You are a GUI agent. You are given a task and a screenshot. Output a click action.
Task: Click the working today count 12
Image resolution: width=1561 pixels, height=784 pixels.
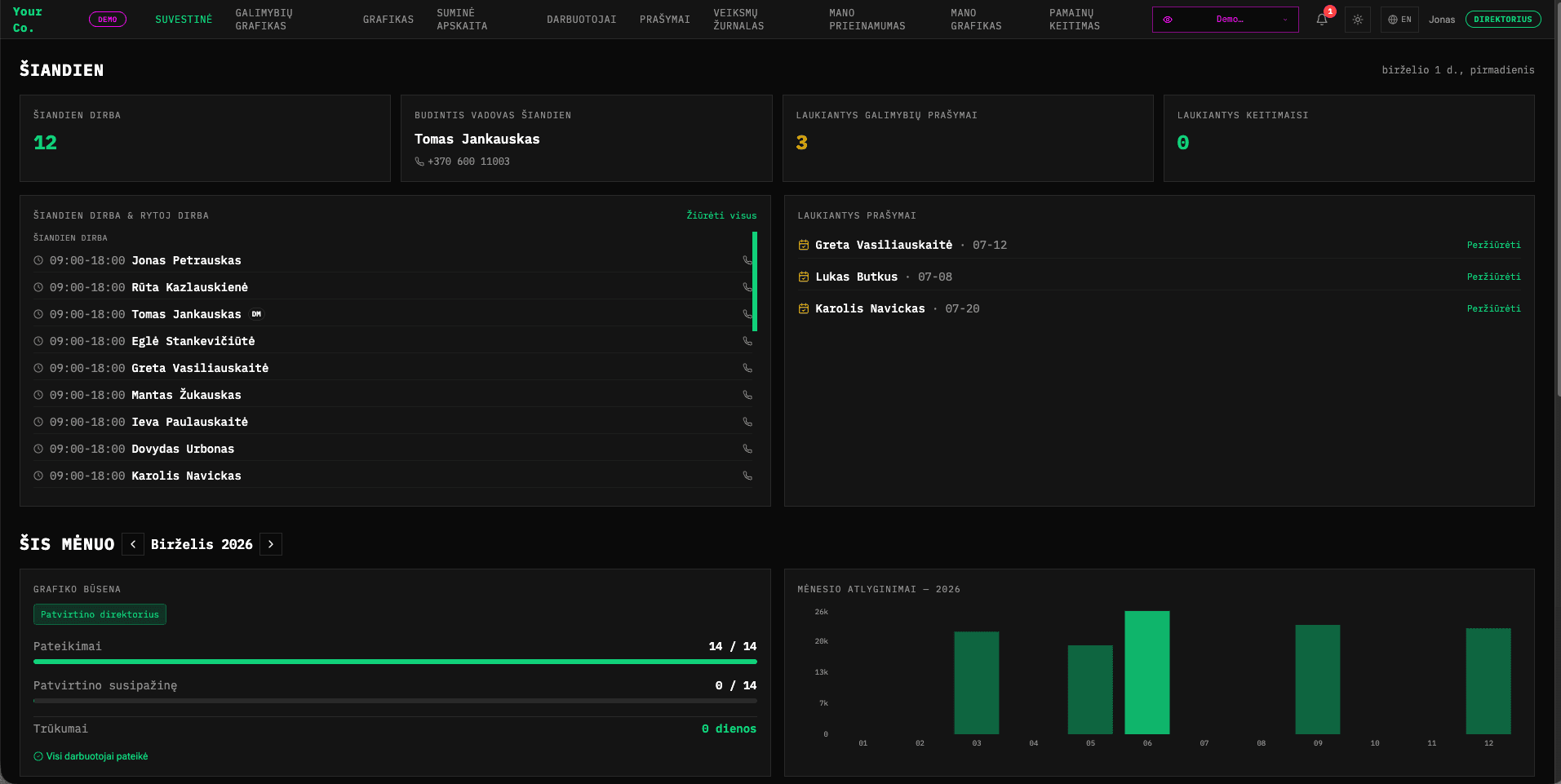pyautogui.click(x=45, y=143)
